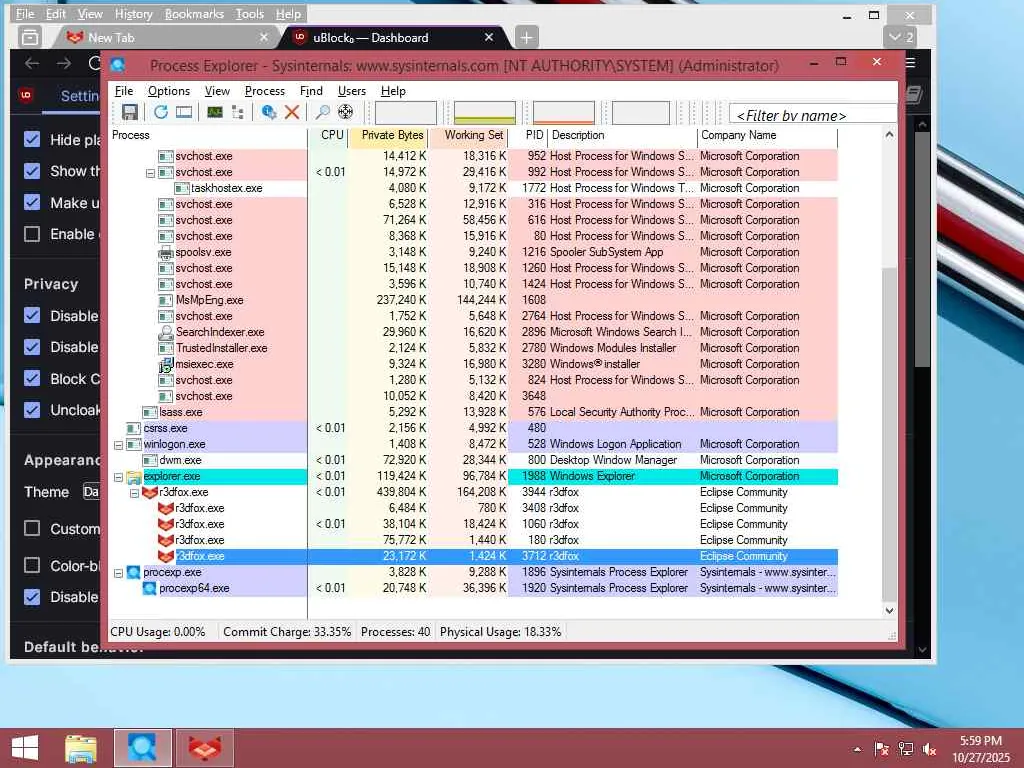
Task: Sort by the Private Bytes column header
Action: pos(388,135)
